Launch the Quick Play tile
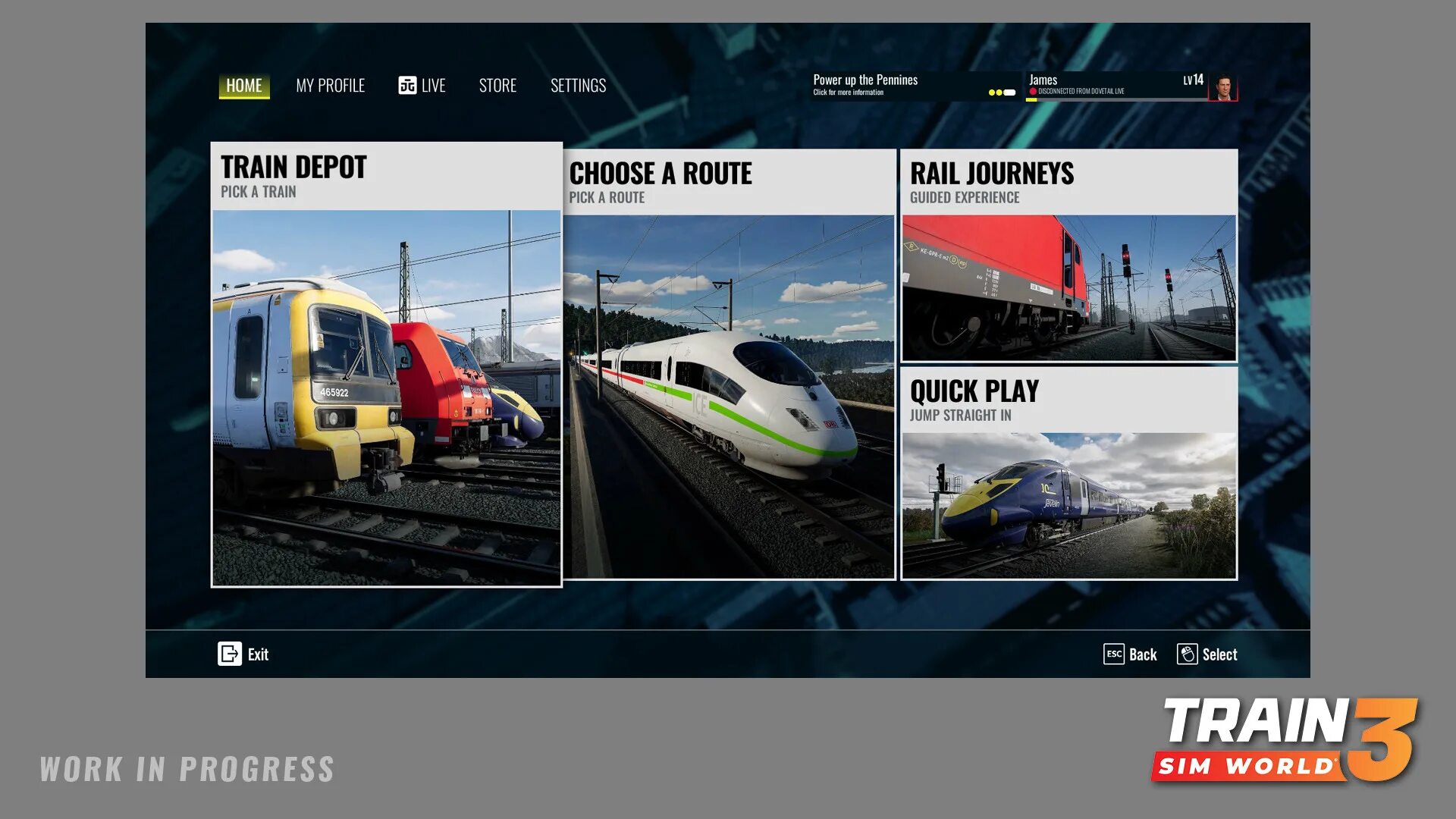 [x=1069, y=474]
